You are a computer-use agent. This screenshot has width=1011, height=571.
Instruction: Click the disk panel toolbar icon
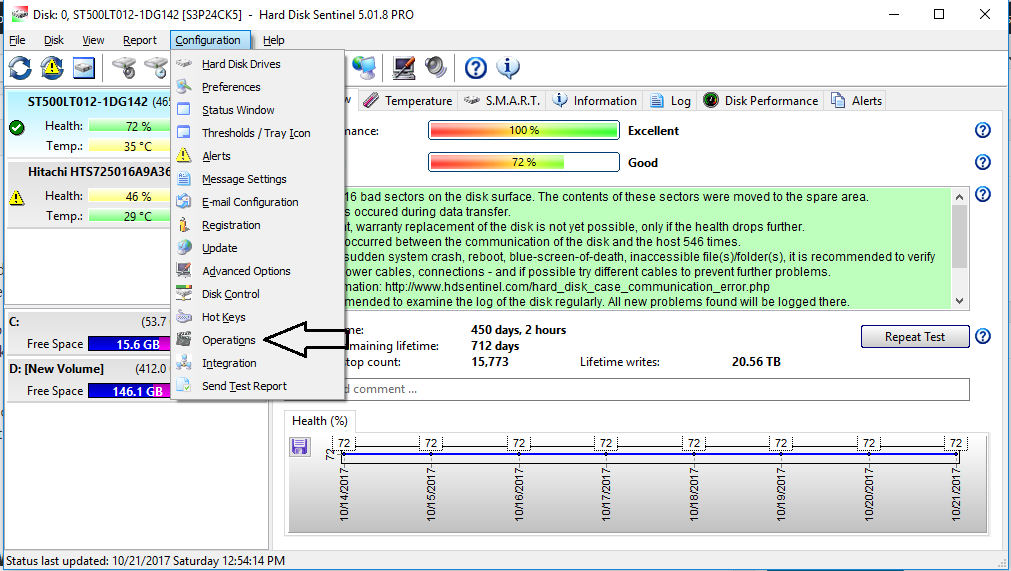point(84,67)
